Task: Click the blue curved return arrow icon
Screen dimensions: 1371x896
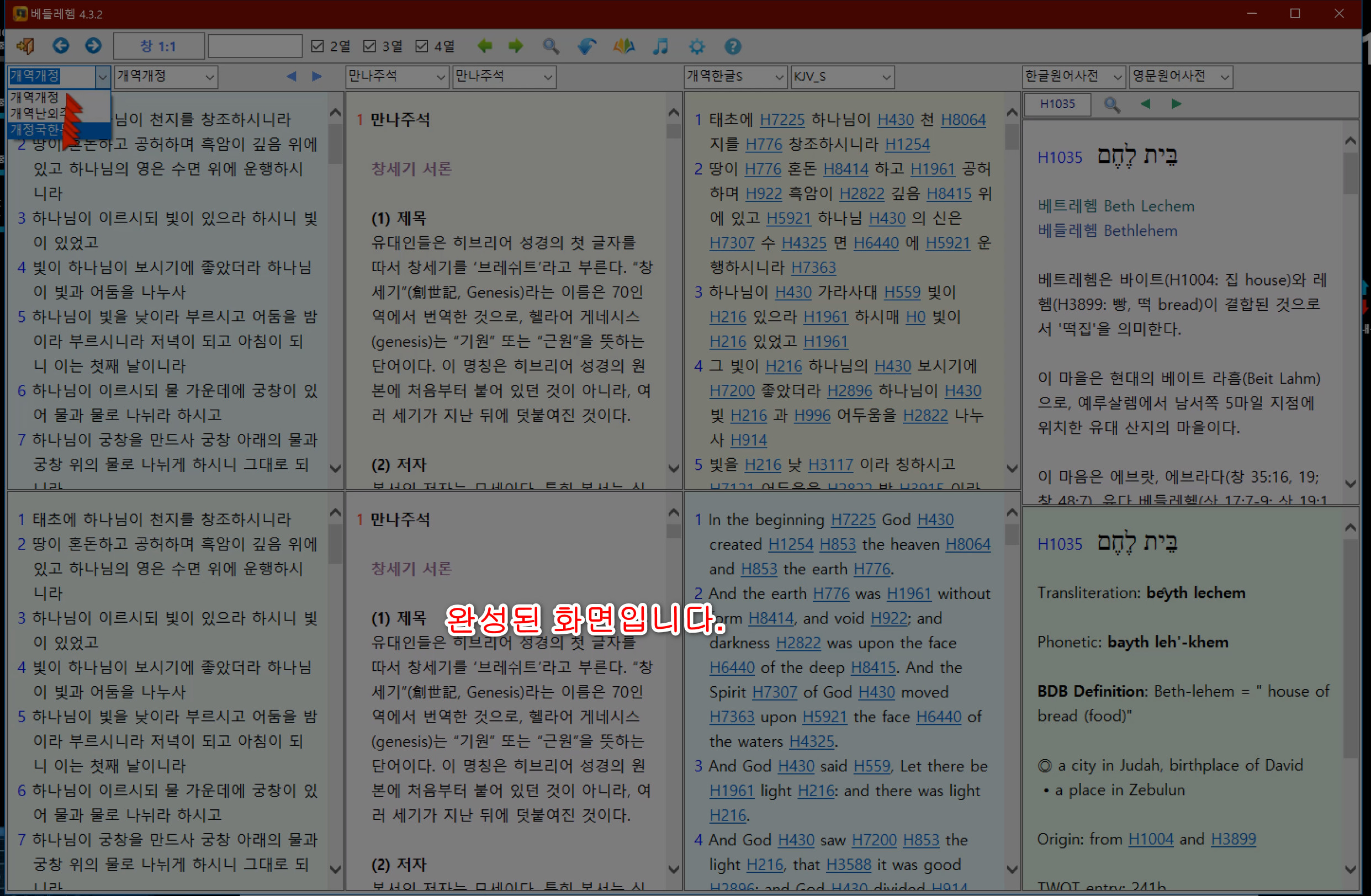Action: (x=586, y=46)
